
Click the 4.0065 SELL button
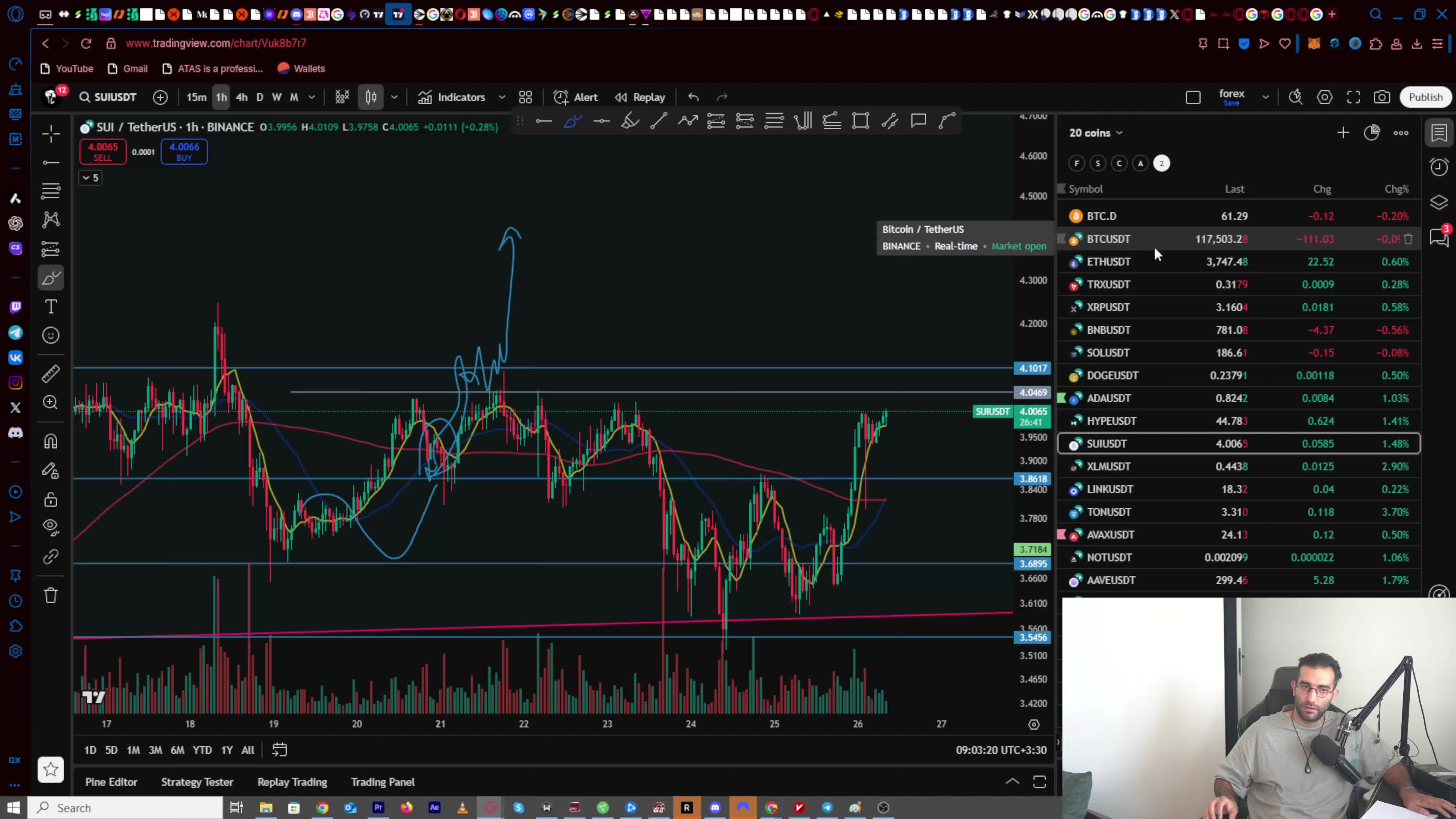pyautogui.click(x=103, y=152)
